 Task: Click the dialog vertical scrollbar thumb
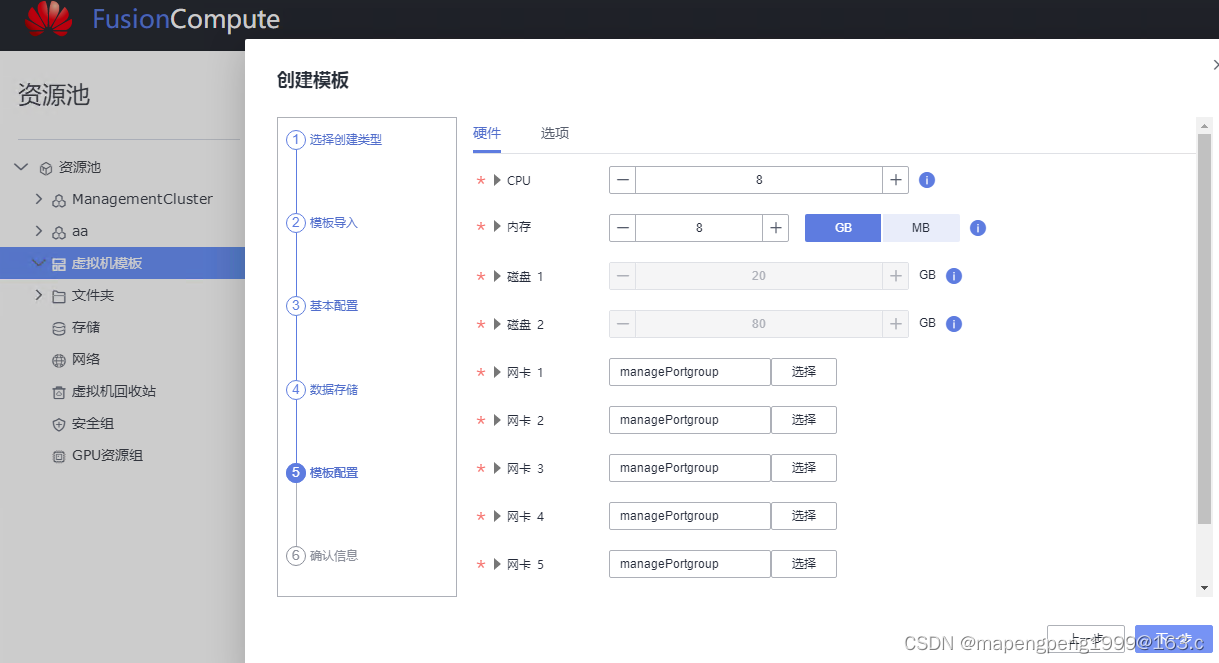[1204, 328]
